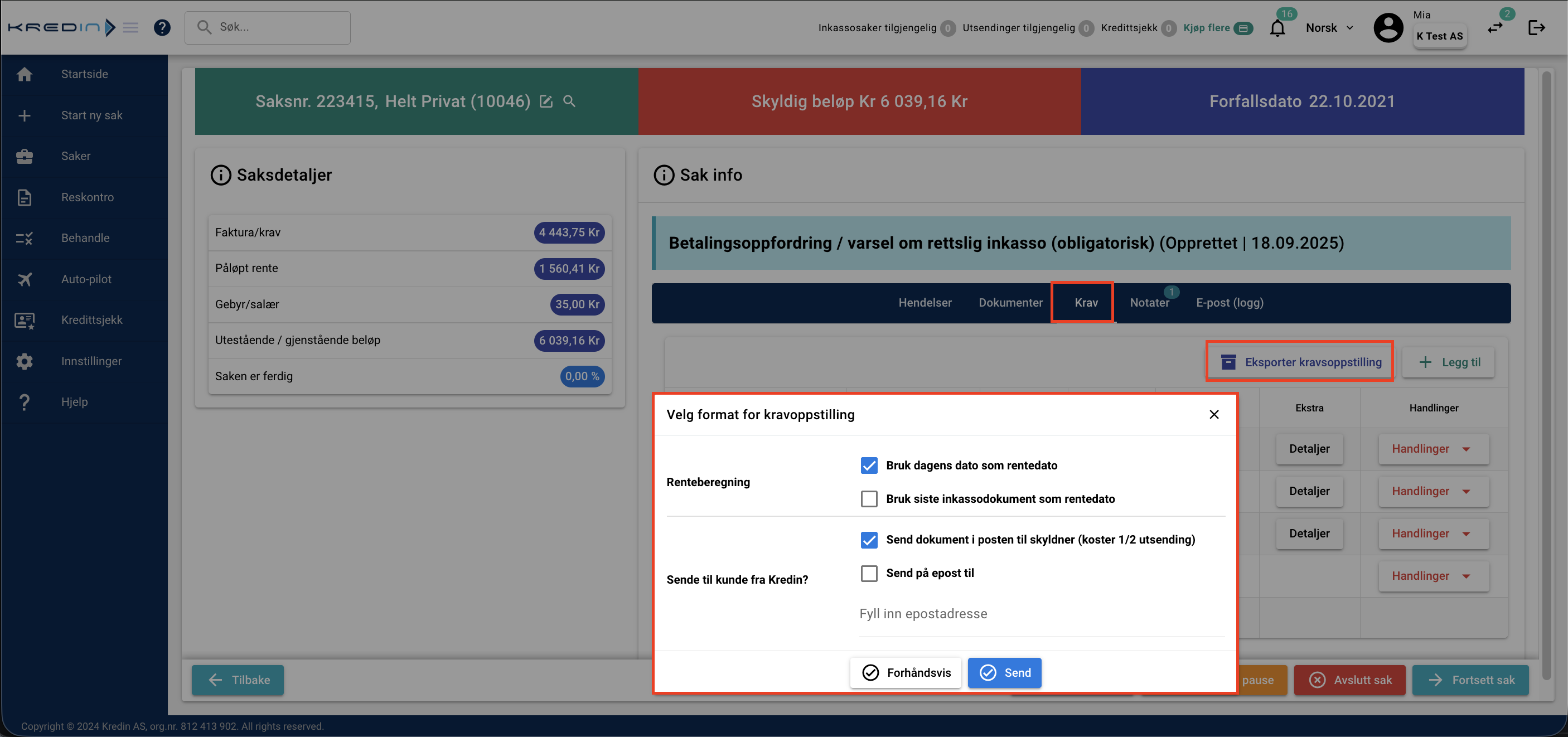The image size is (1568, 737).
Task: Open the Notater tab
Action: click(x=1149, y=303)
